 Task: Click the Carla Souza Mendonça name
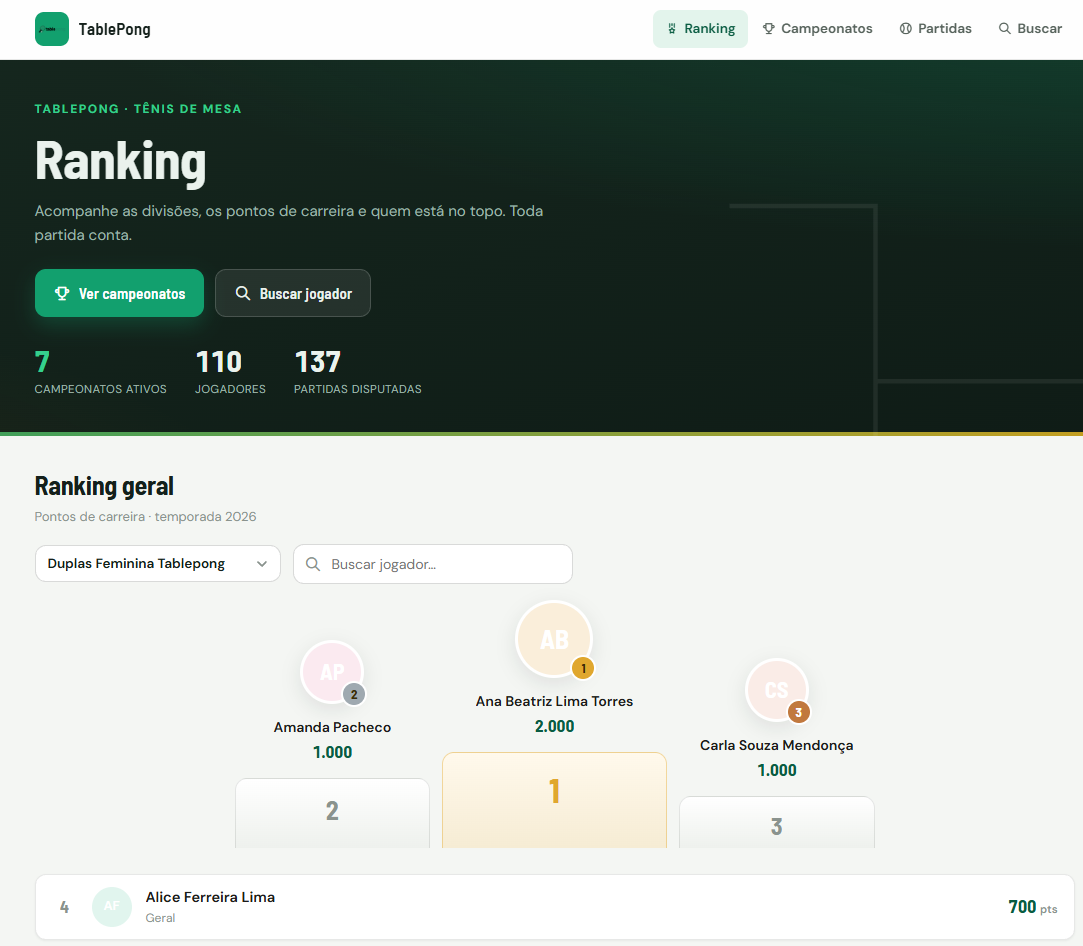777,745
